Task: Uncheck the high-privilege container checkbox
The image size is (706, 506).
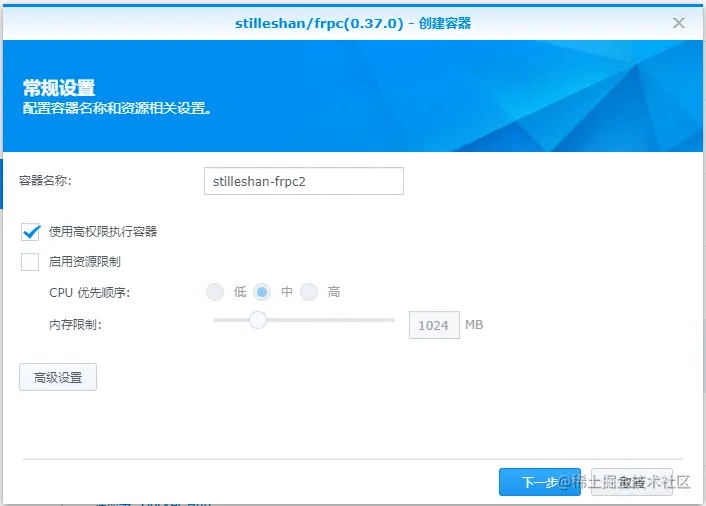Action: point(30,232)
